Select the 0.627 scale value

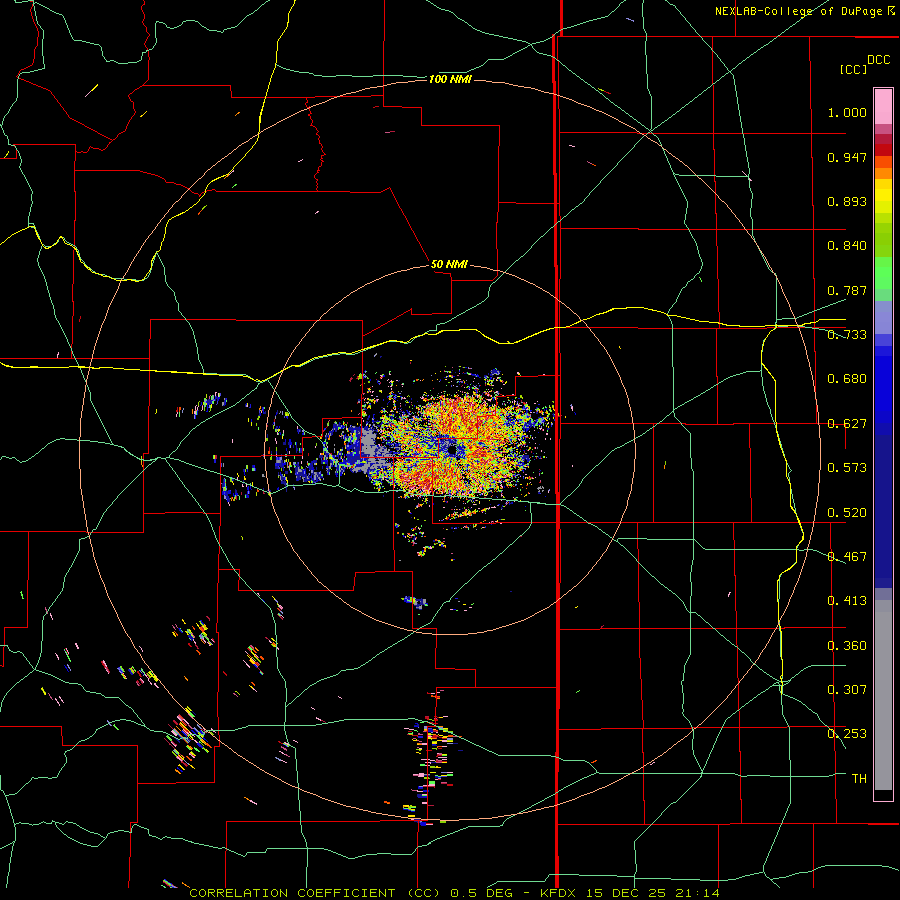coord(847,424)
